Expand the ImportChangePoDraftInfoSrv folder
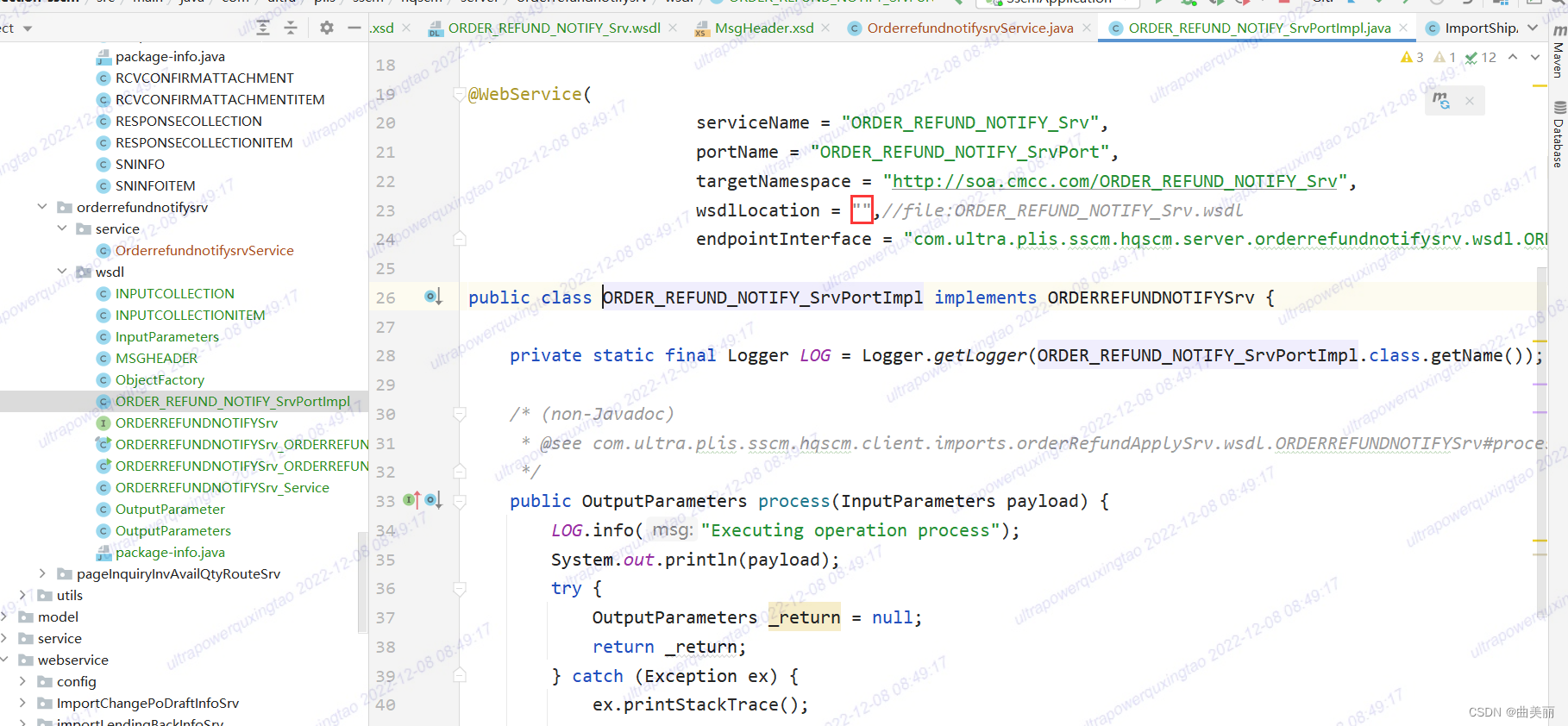Screen dimensions: 1568x726 pos(23,703)
